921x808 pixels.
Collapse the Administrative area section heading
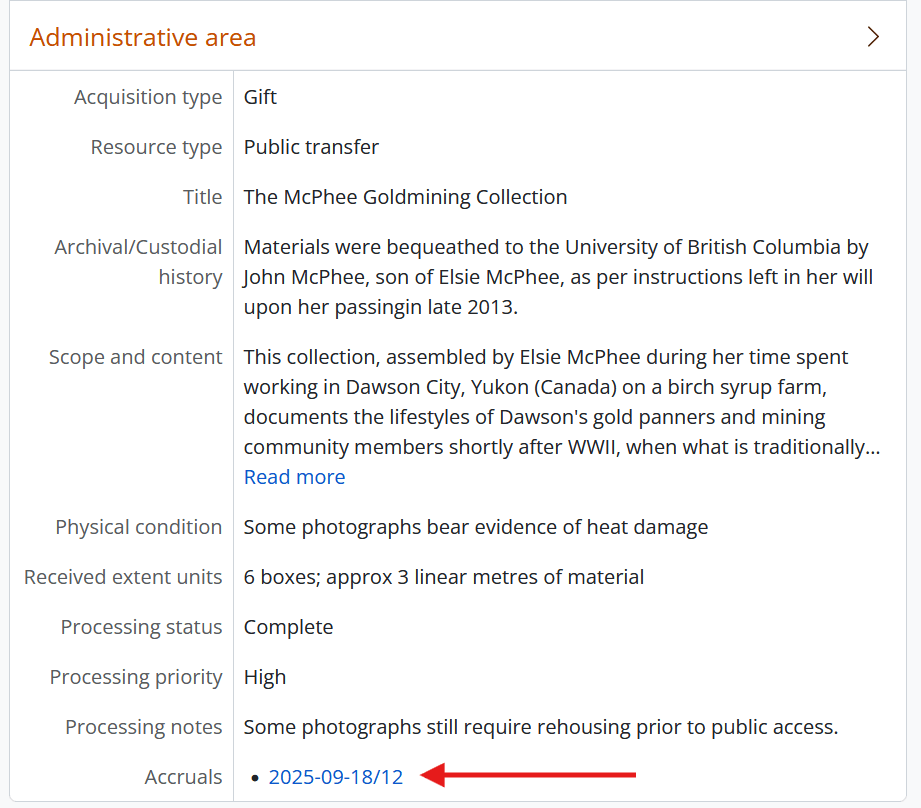(143, 38)
